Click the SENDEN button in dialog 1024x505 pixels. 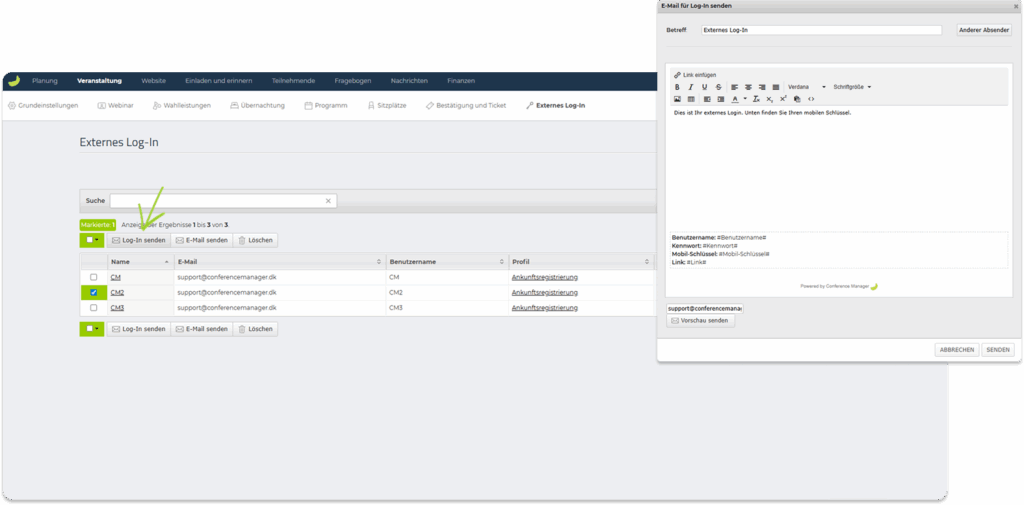(997, 350)
